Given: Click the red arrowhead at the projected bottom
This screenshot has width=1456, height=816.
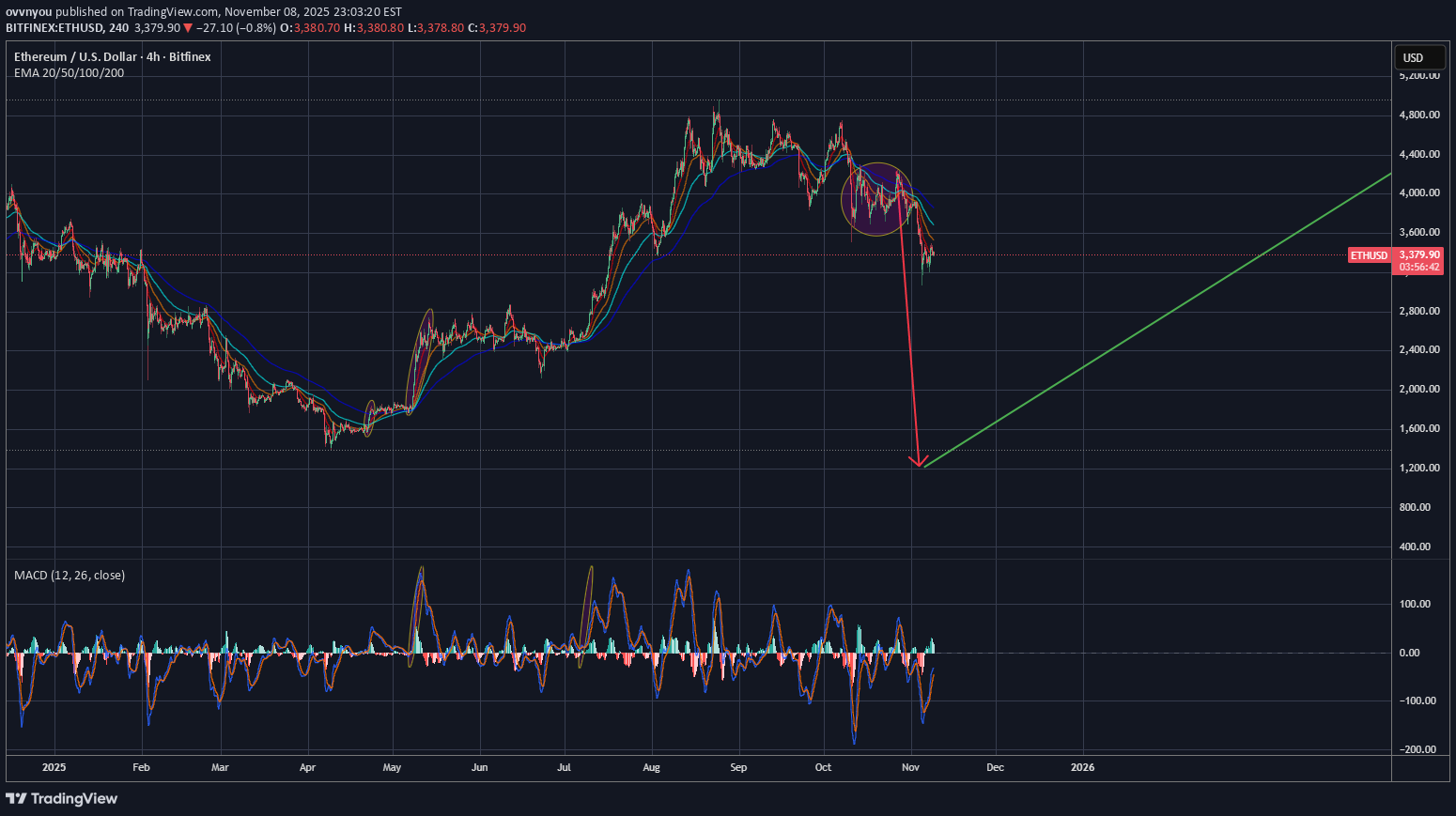Looking at the screenshot, I should 919,460.
